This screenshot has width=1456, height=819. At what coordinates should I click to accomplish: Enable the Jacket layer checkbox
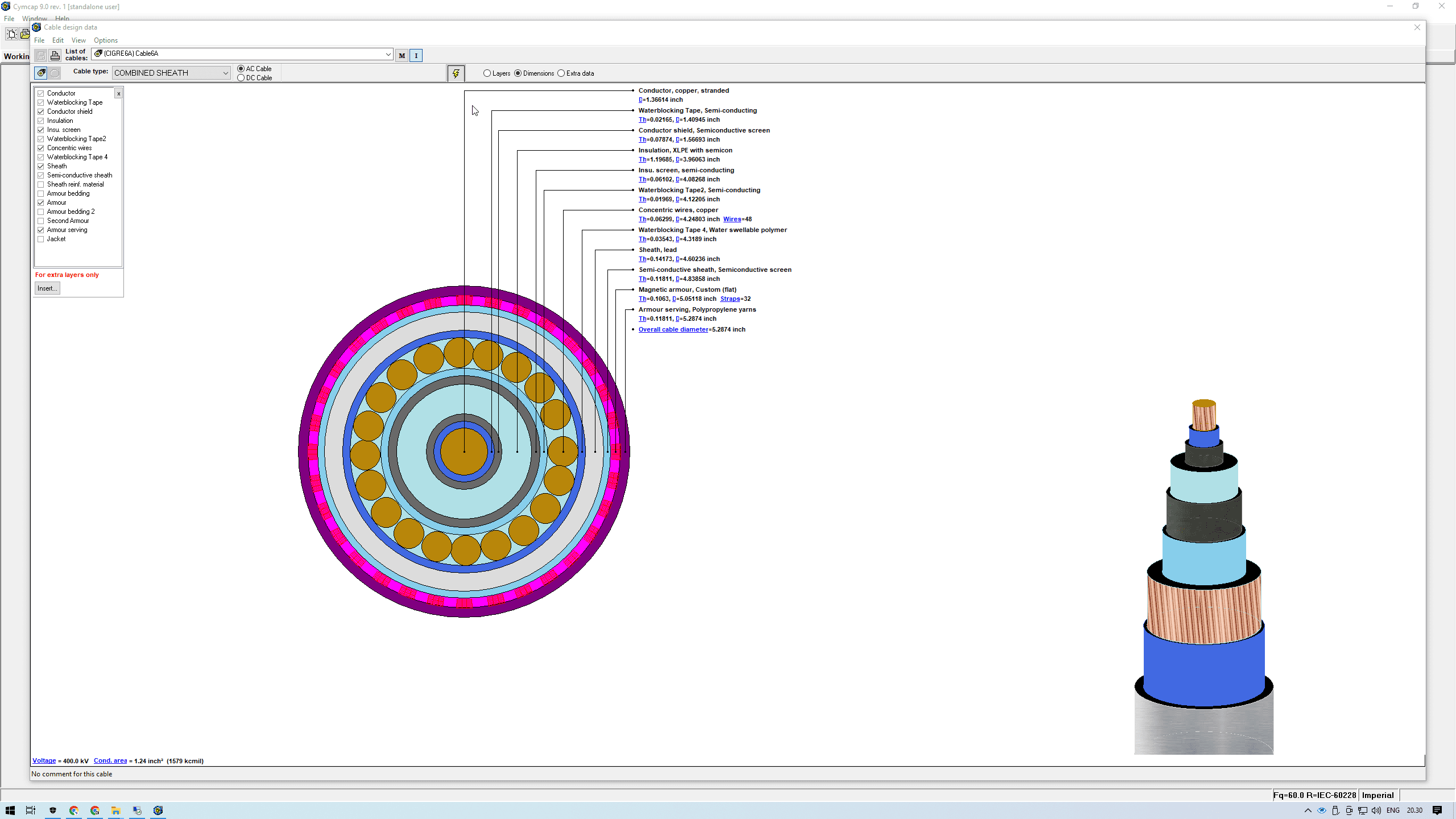[40, 239]
